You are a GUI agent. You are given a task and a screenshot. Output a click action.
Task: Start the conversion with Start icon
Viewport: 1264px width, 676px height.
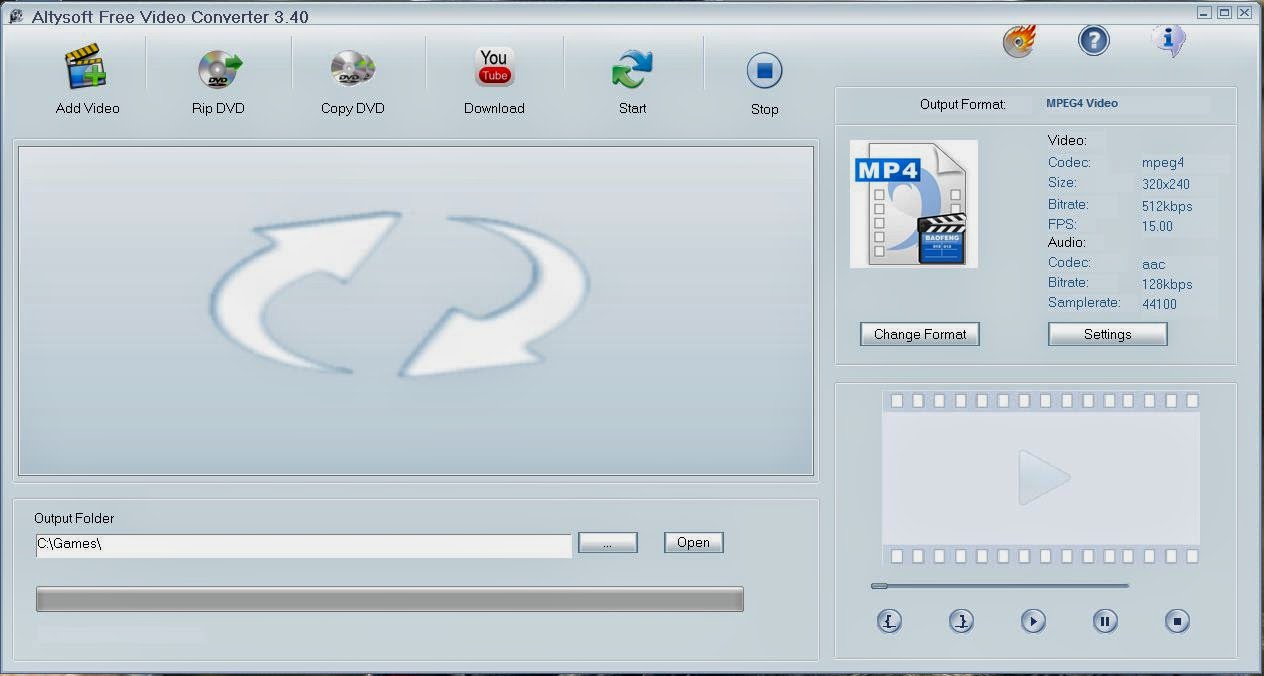coord(632,70)
